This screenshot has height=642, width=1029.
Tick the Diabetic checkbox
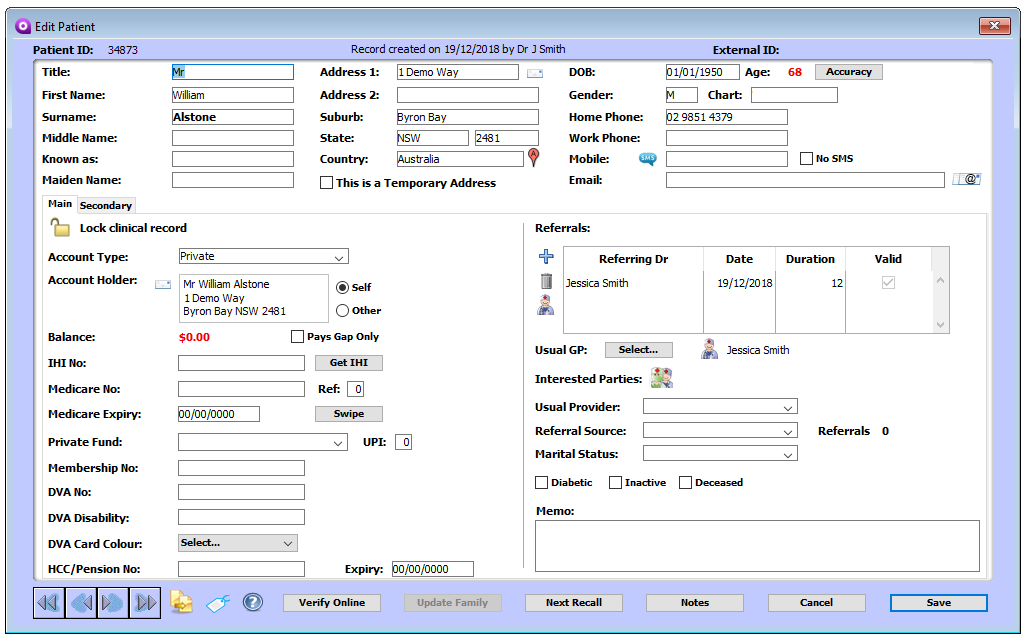click(x=542, y=483)
